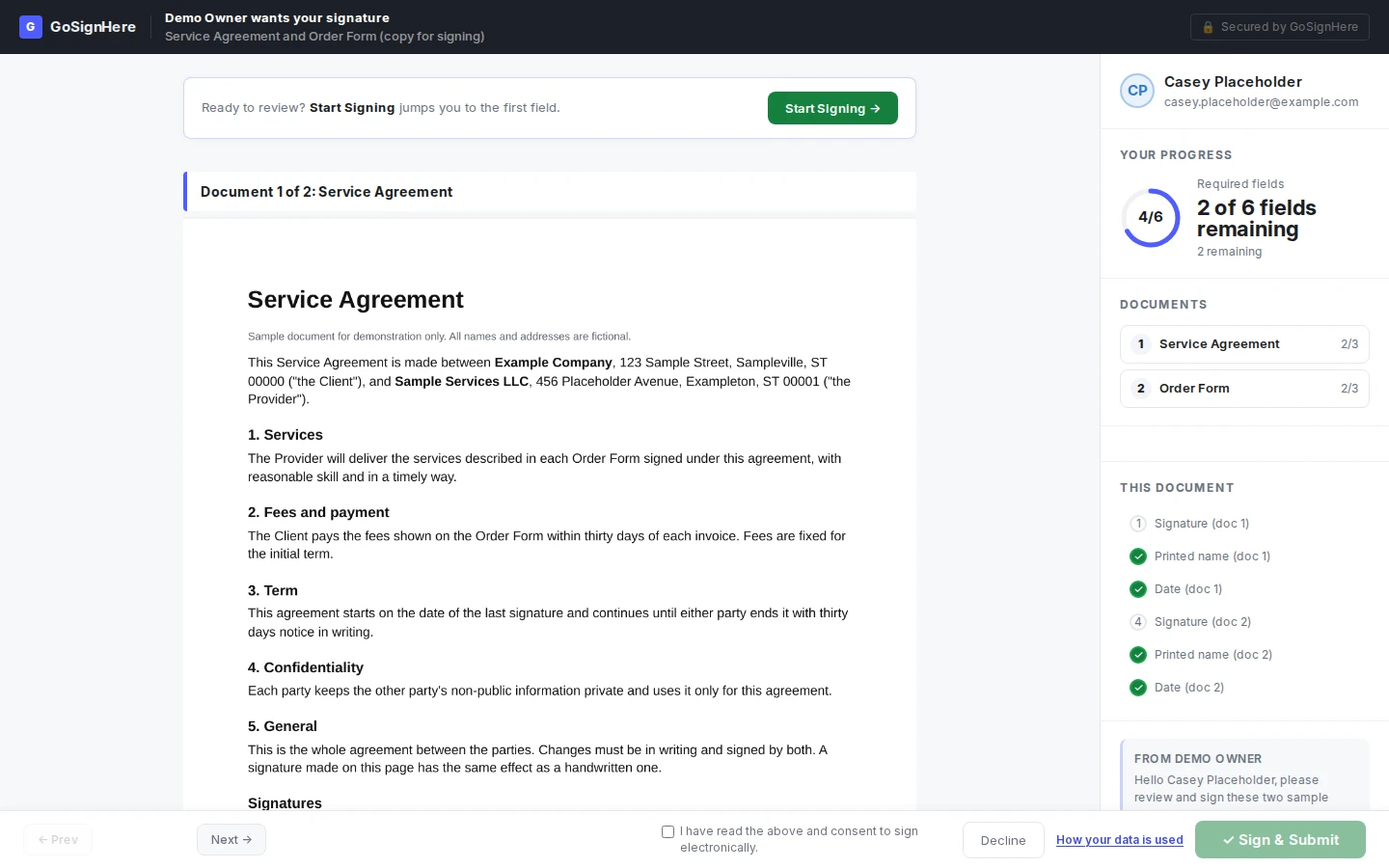The height and width of the screenshot is (868, 1389).
Task: Click the Service Agreement document title
Action: (356, 300)
